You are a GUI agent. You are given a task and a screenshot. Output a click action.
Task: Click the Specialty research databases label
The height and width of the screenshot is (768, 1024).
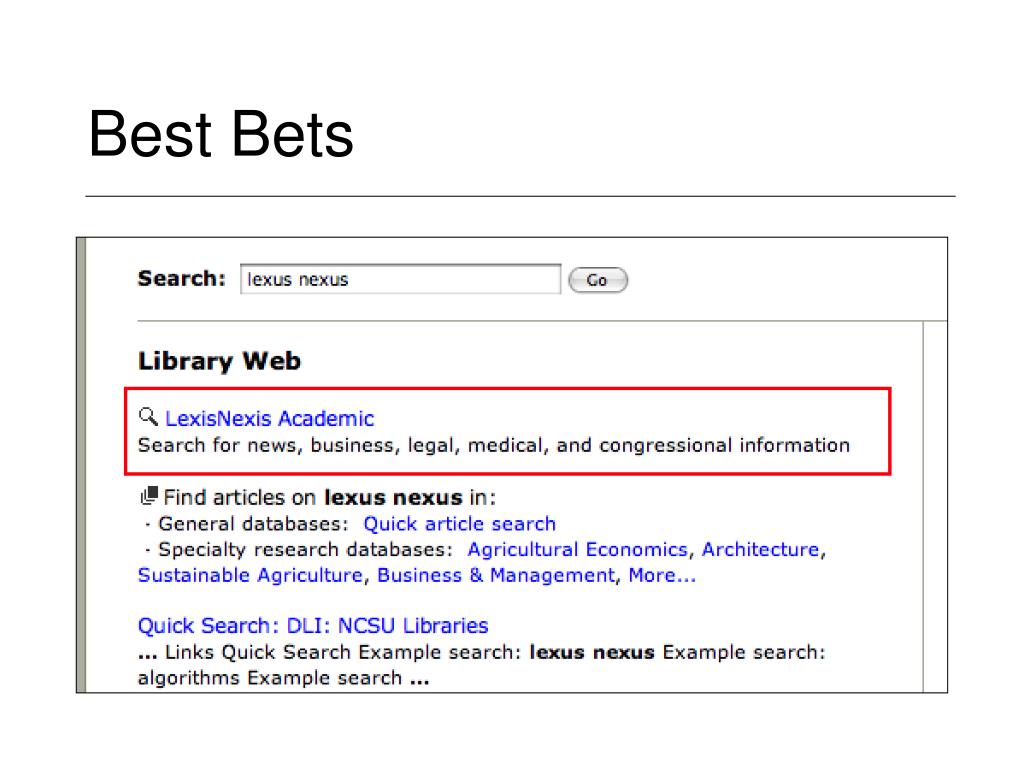(x=305, y=550)
